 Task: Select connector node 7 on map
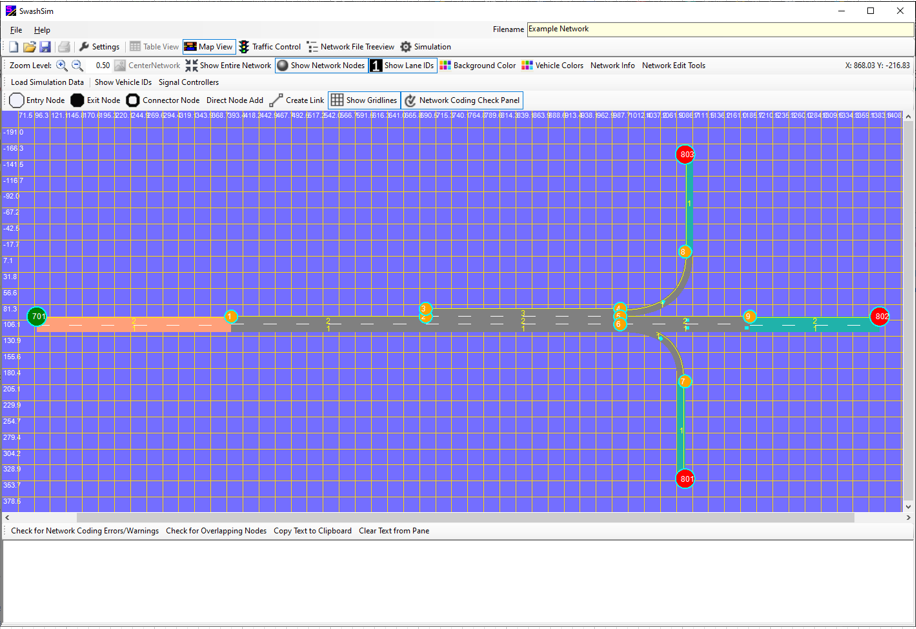[685, 381]
